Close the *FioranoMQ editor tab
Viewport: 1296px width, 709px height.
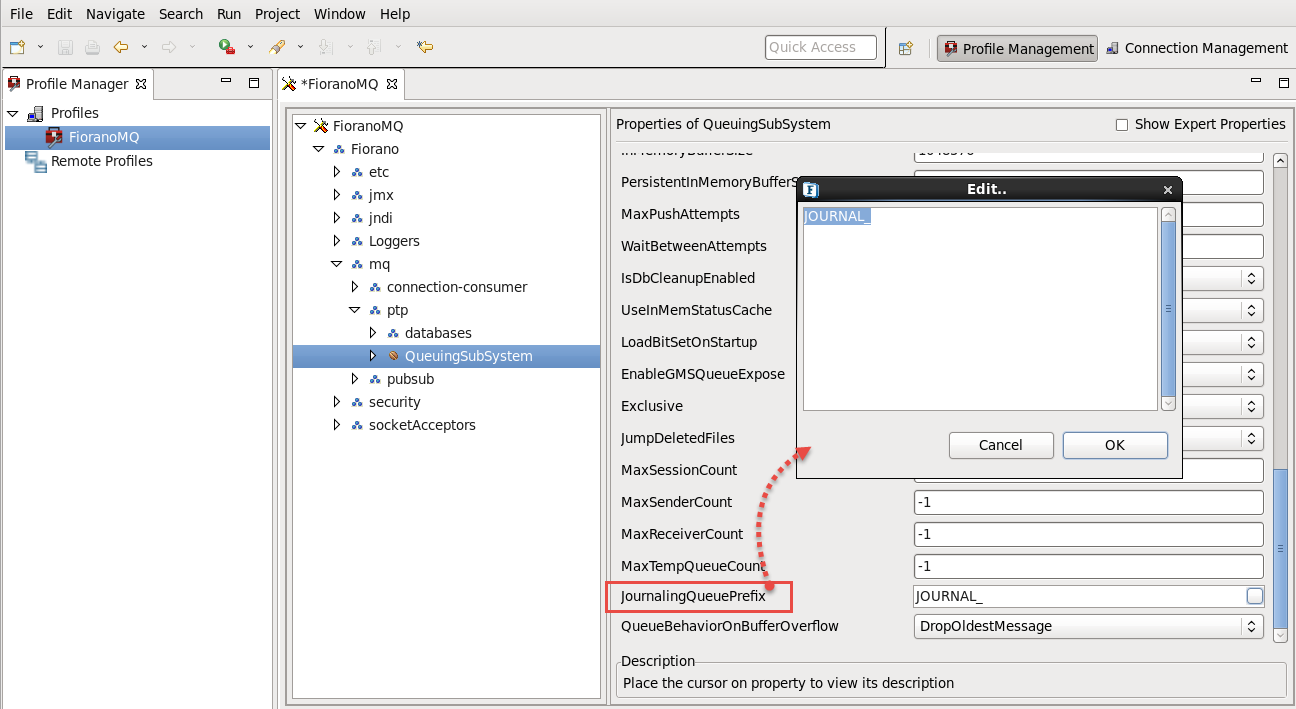pos(391,84)
